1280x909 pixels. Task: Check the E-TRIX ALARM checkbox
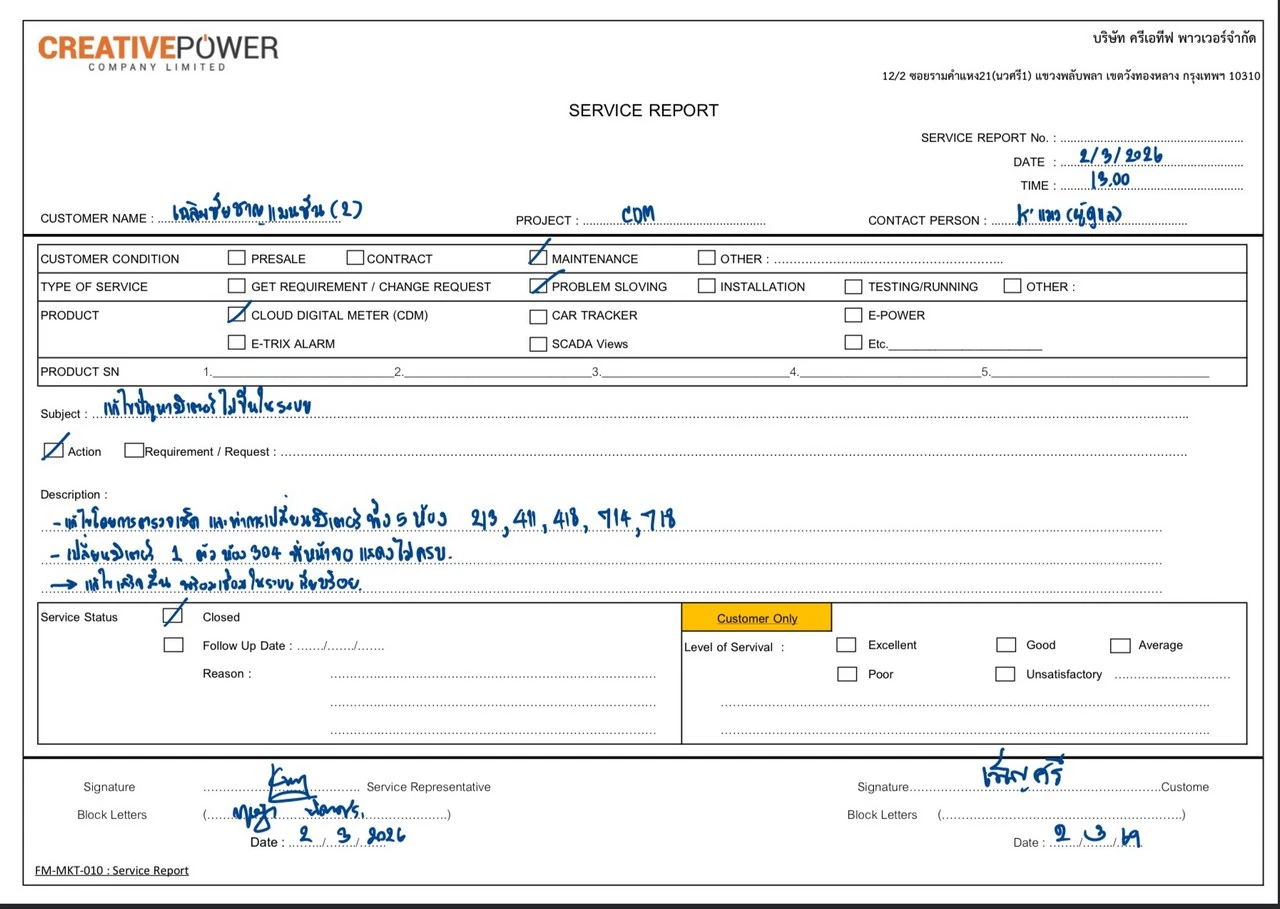click(x=237, y=343)
